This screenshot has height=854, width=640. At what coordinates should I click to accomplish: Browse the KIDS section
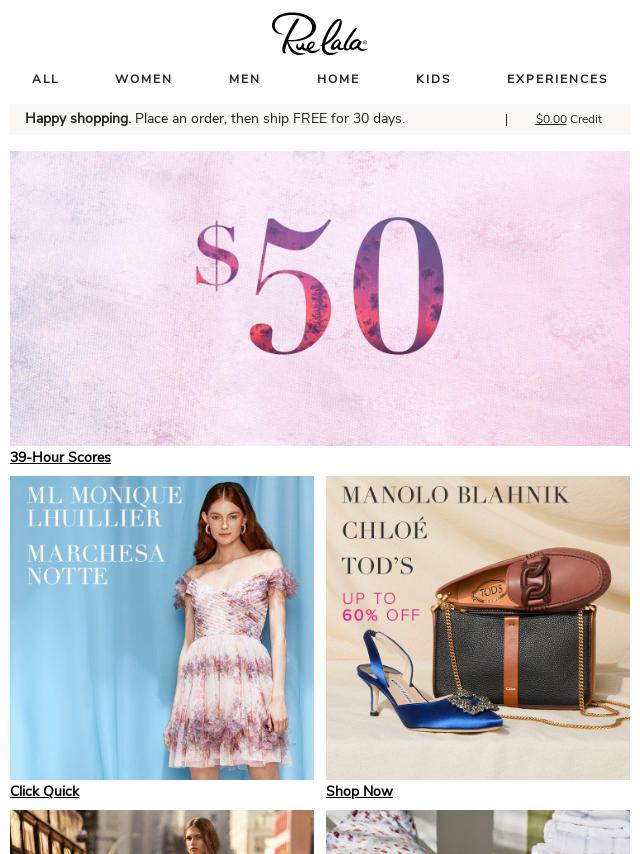433,79
